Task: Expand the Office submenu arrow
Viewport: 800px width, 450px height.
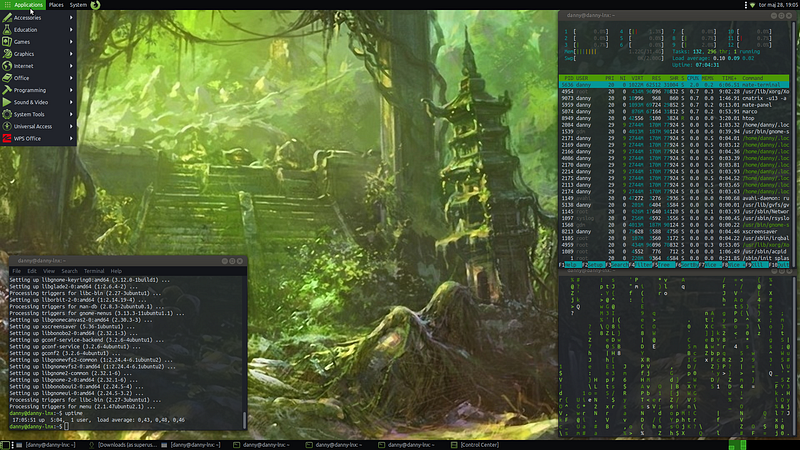Action: (x=71, y=78)
